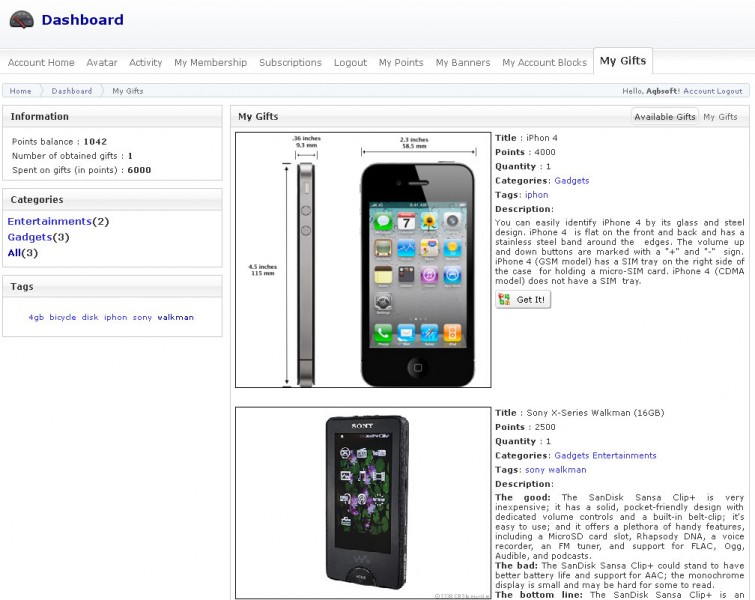Click the sony tag in Tags box
755x600 pixels.
142,317
